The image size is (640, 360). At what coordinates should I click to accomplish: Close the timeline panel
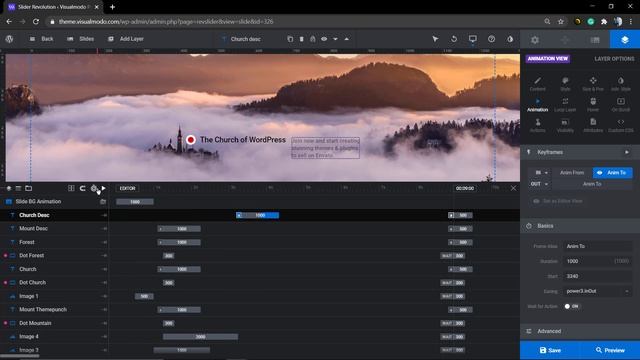(x=513, y=188)
